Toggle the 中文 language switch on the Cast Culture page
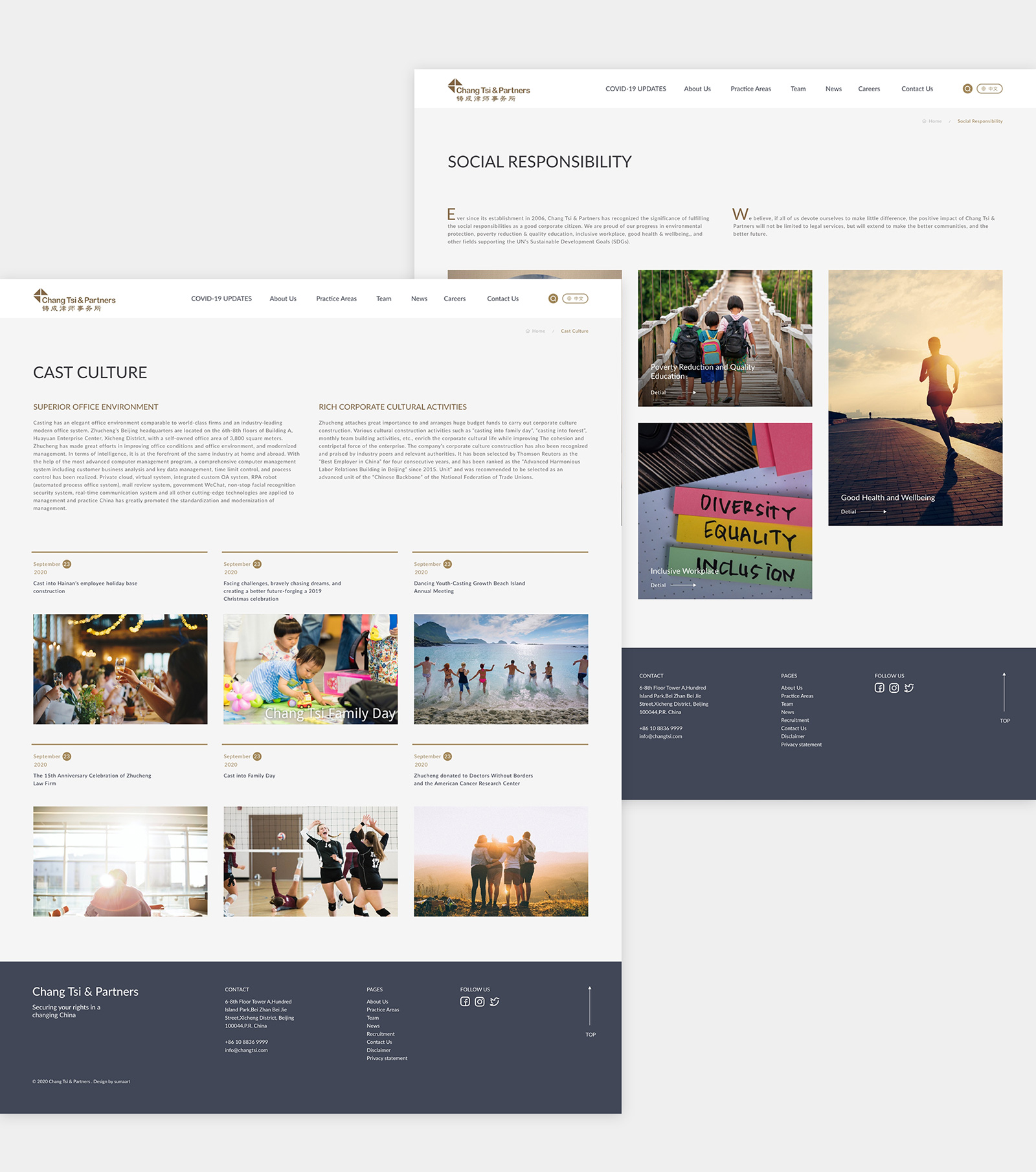The image size is (1036, 1172). pyautogui.click(x=575, y=299)
